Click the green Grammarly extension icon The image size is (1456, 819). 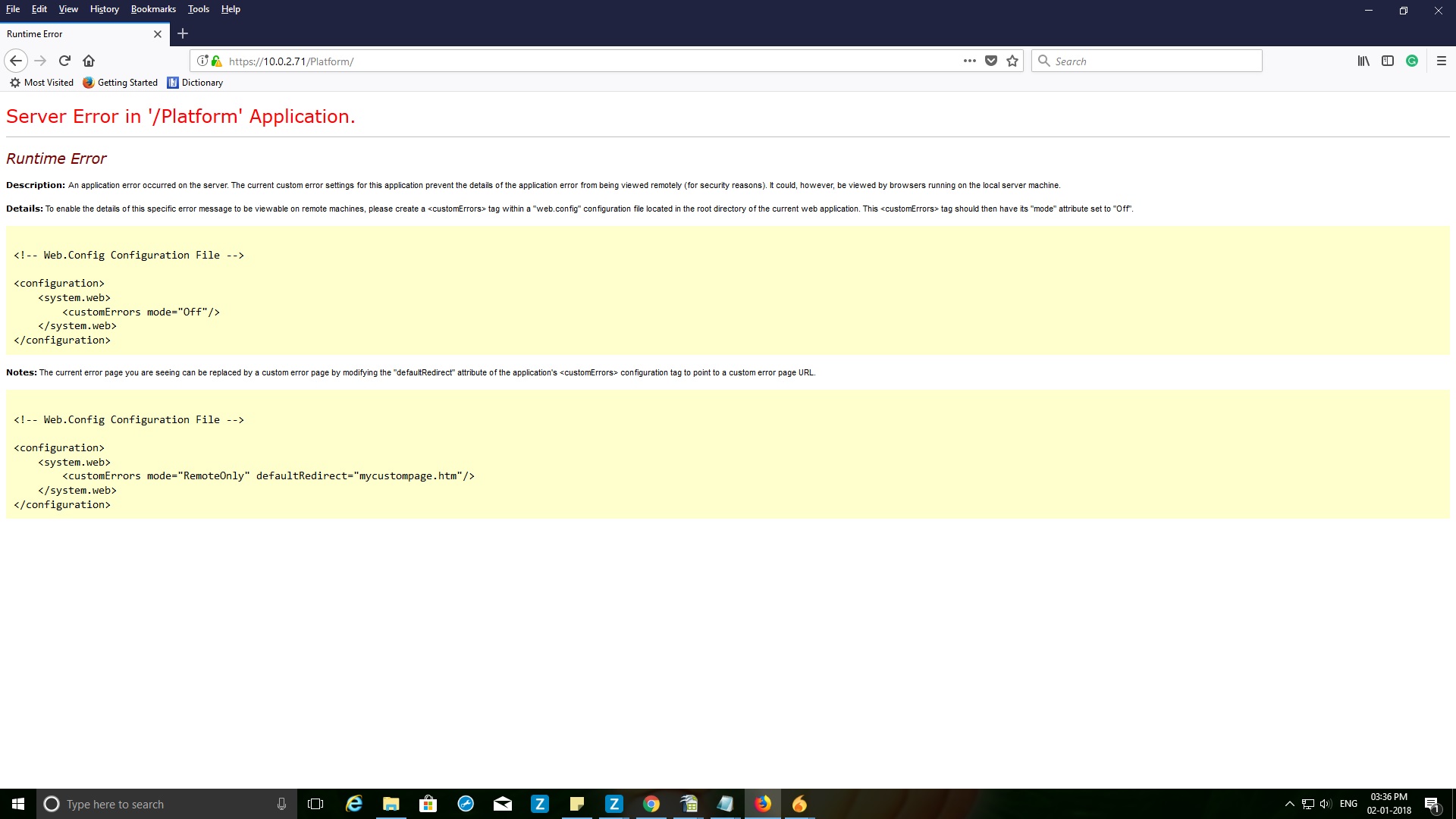1412,61
